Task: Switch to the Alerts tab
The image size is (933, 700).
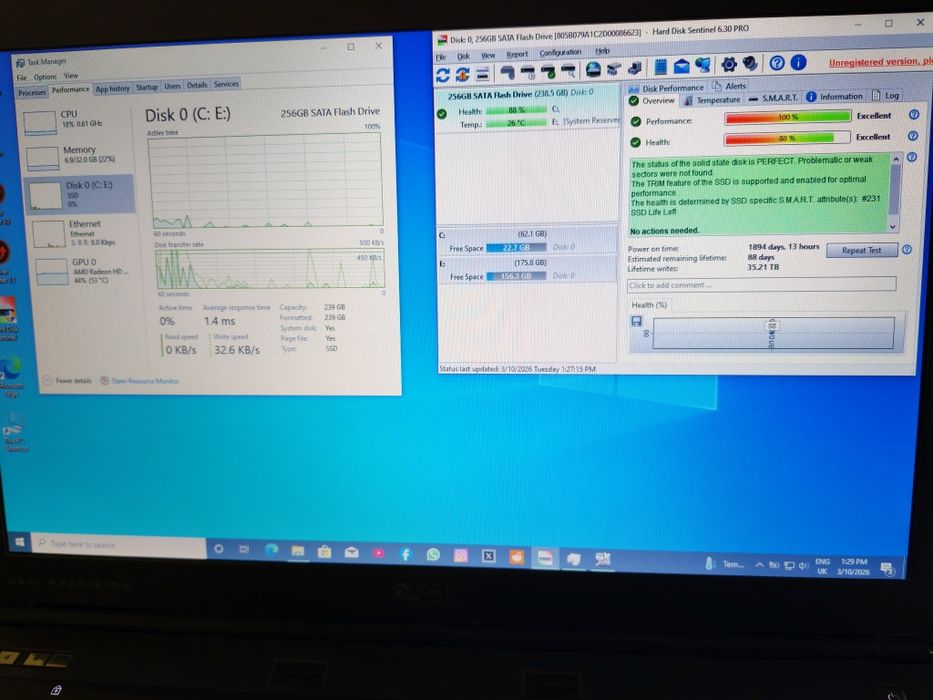Action: [729, 86]
